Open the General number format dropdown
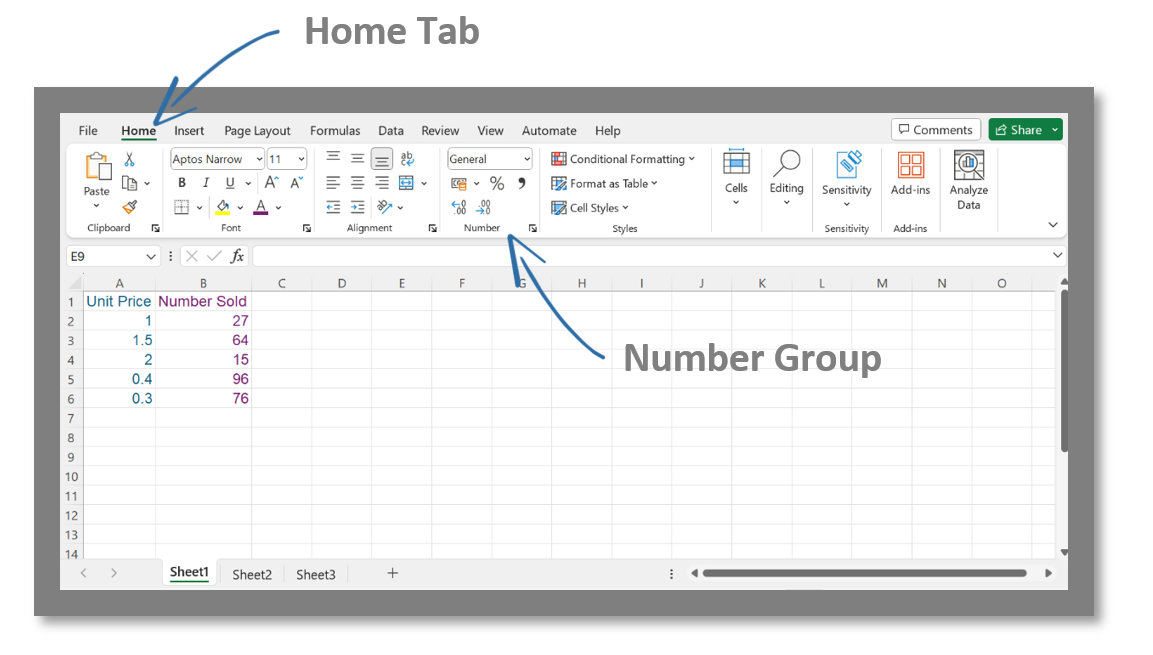The image size is (1153, 655). [x=526, y=159]
